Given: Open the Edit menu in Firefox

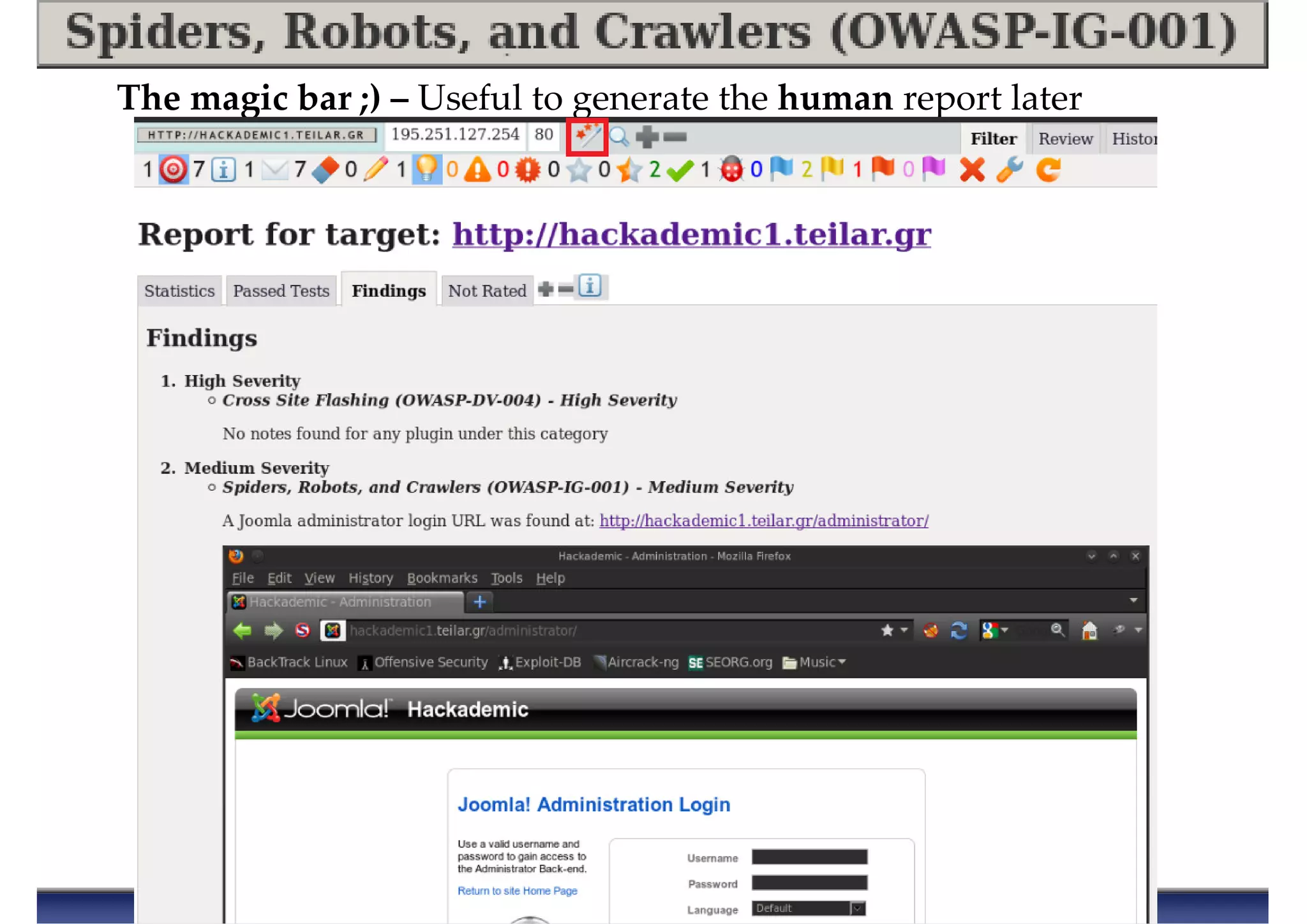Looking at the screenshot, I should point(279,578).
